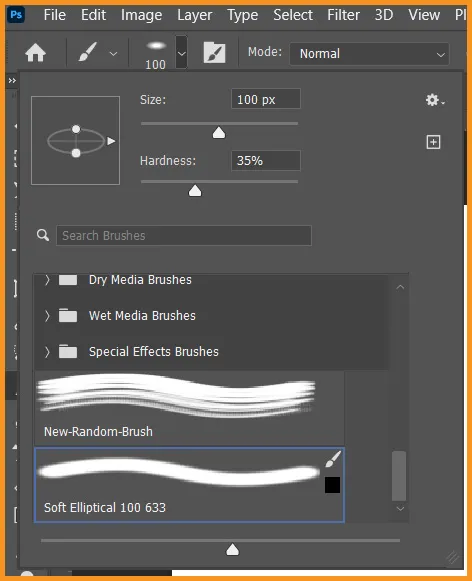Click black color swatch on Soft Elliptical preset
The image size is (472, 581).
pos(332,485)
